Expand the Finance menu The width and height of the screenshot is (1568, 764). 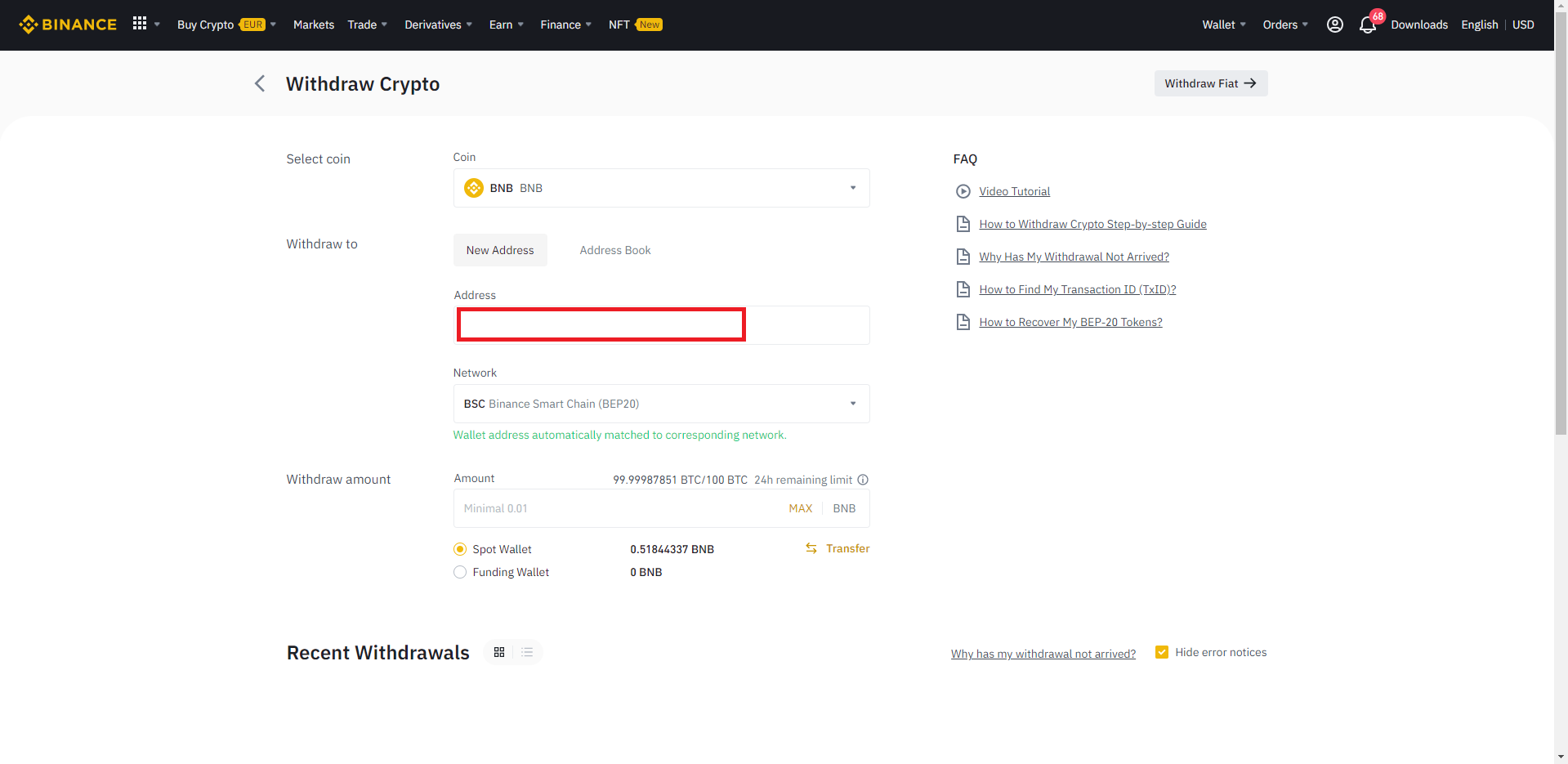565,25
